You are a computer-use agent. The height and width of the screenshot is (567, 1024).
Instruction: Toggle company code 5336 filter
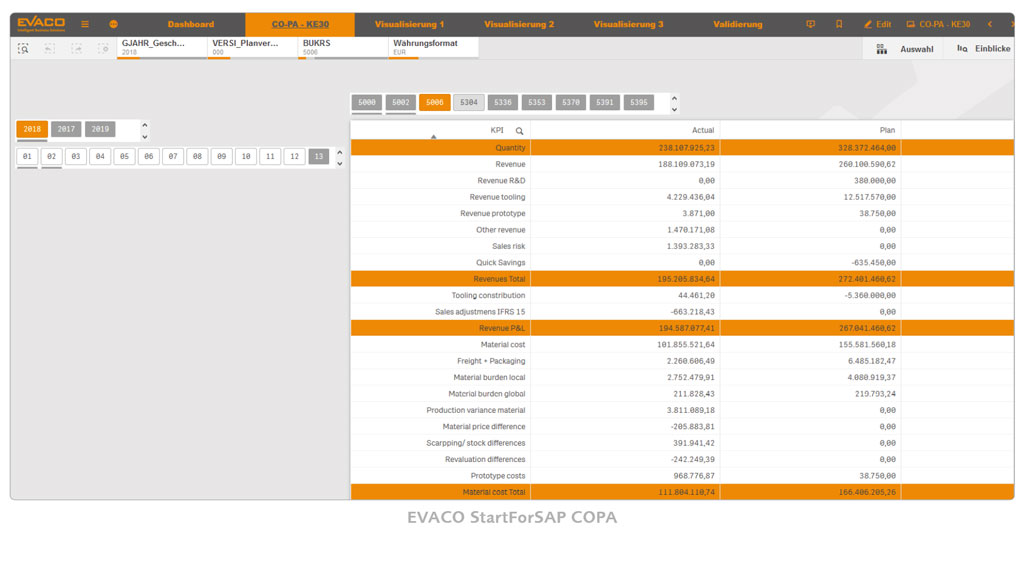[503, 103]
